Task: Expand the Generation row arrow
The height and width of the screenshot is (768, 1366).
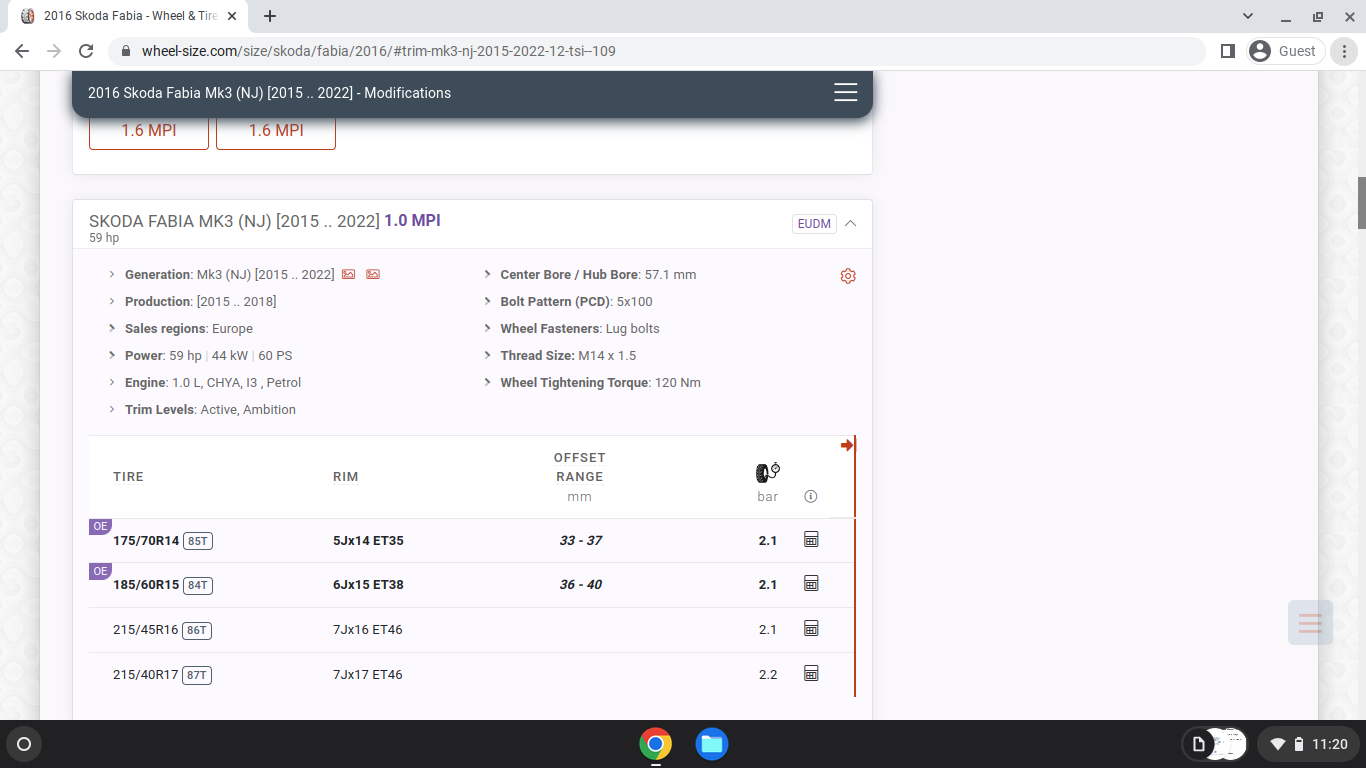Action: tap(113, 274)
